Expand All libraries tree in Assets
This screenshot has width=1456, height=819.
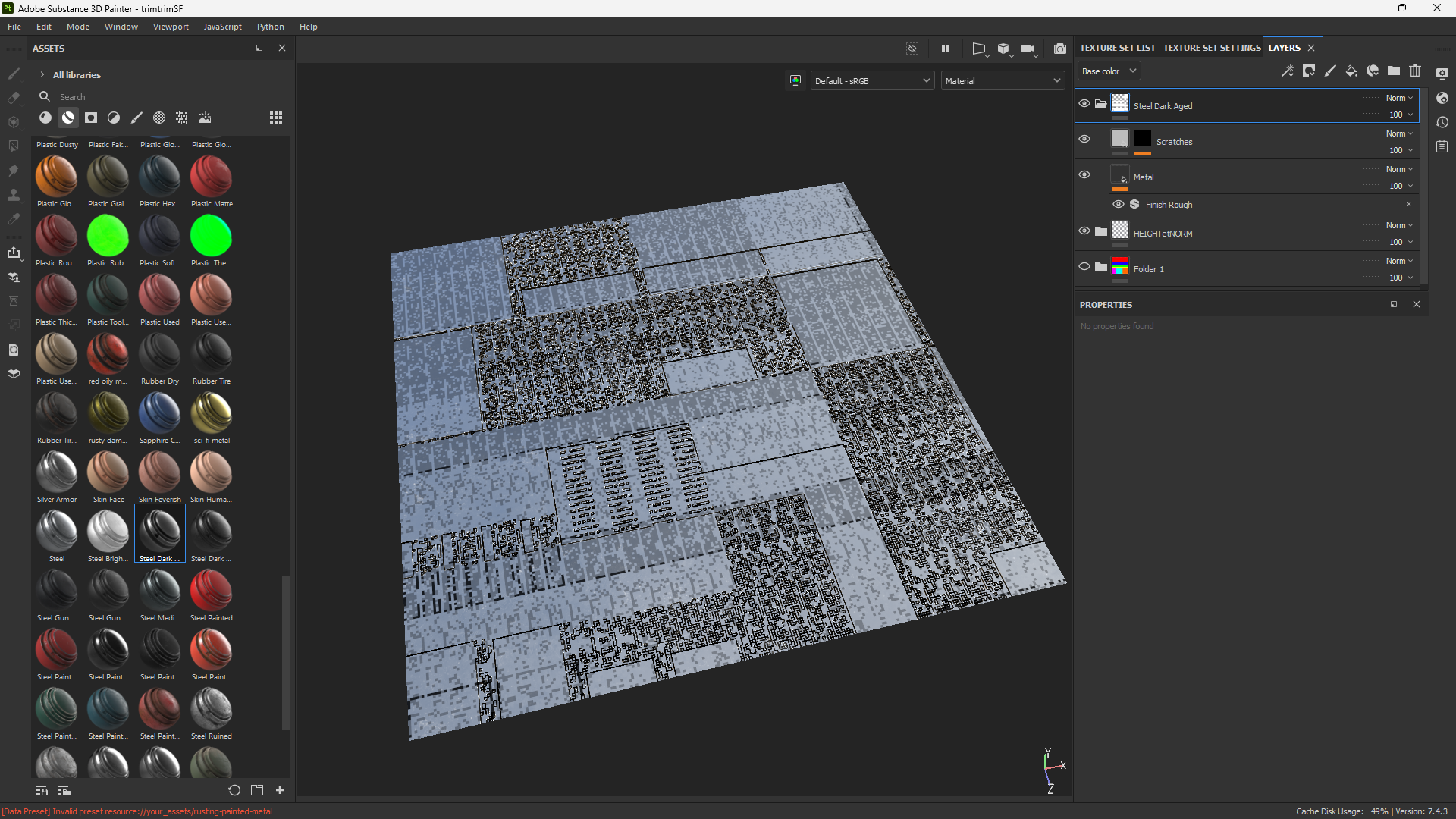[42, 74]
